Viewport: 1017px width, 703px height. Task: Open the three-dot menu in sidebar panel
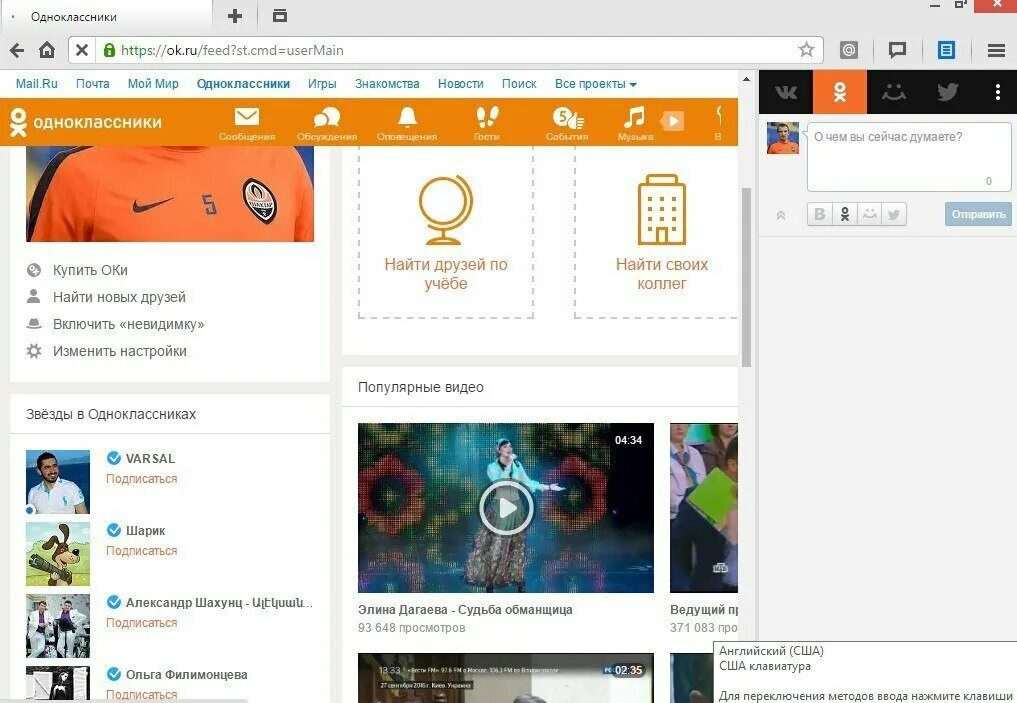click(998, 92)
